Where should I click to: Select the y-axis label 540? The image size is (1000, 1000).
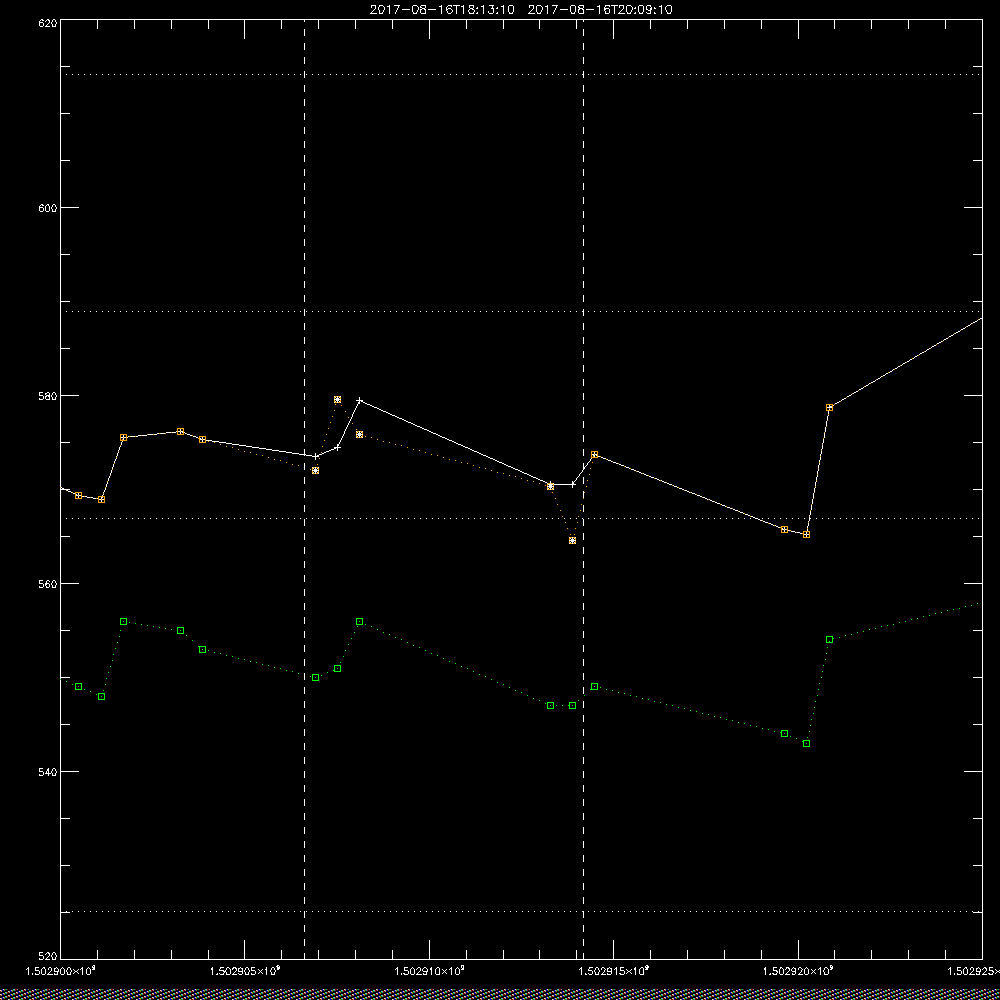pos(48,772)
